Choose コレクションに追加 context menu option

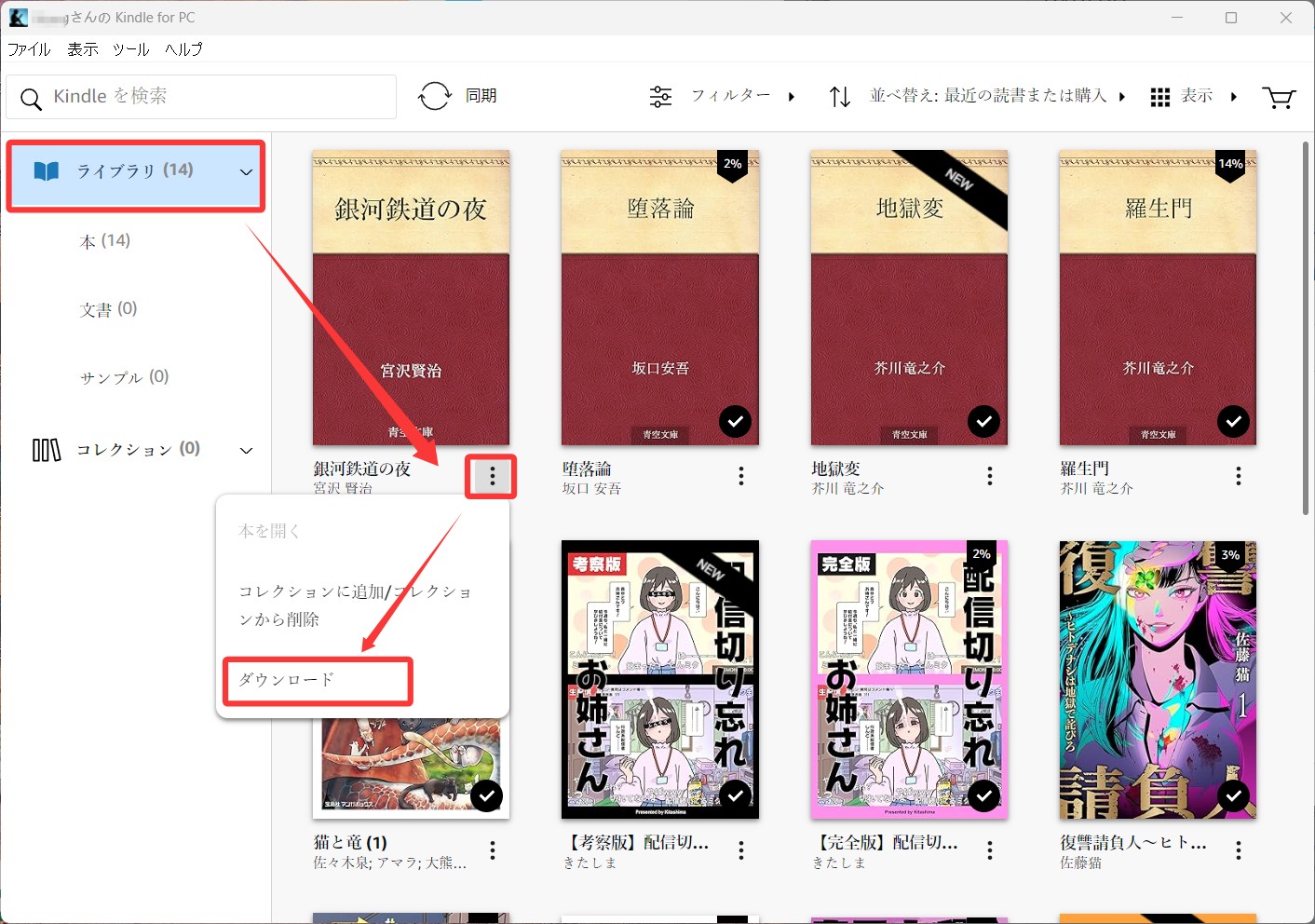coord(355,605)
